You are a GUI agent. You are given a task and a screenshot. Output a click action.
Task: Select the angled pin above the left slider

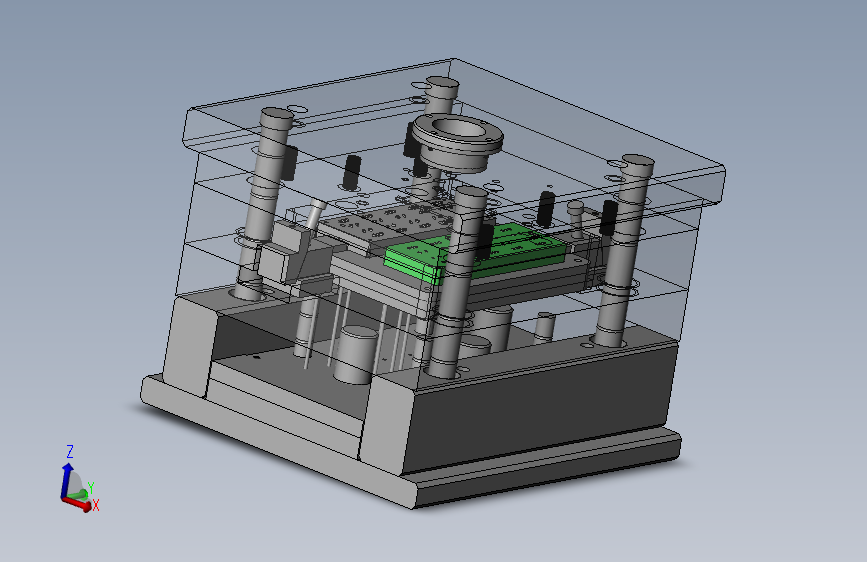pyautogui.click(x=316, y=215)
